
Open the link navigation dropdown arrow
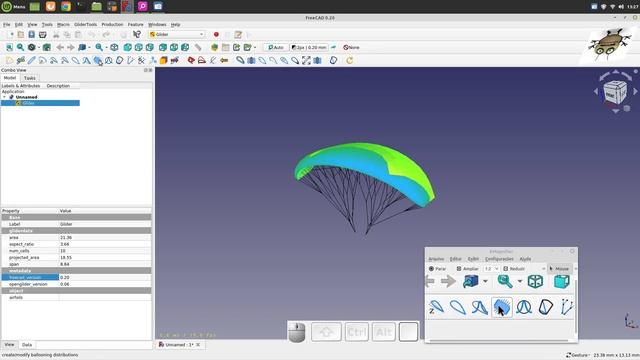[x=89, y=48]
